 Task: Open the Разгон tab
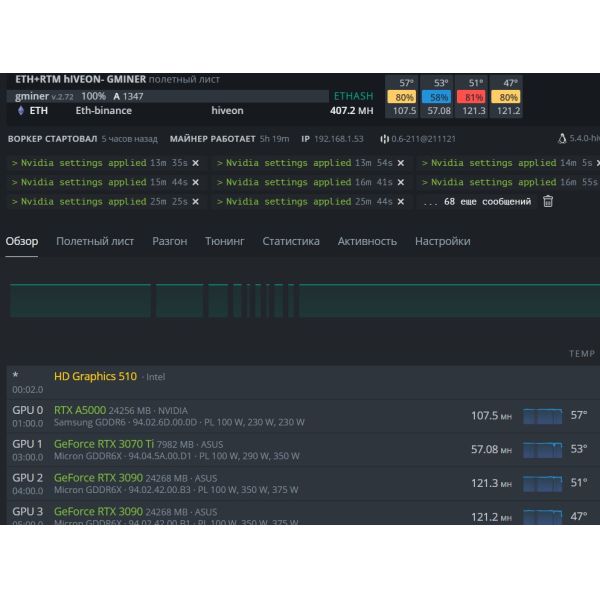pos(169,241)
